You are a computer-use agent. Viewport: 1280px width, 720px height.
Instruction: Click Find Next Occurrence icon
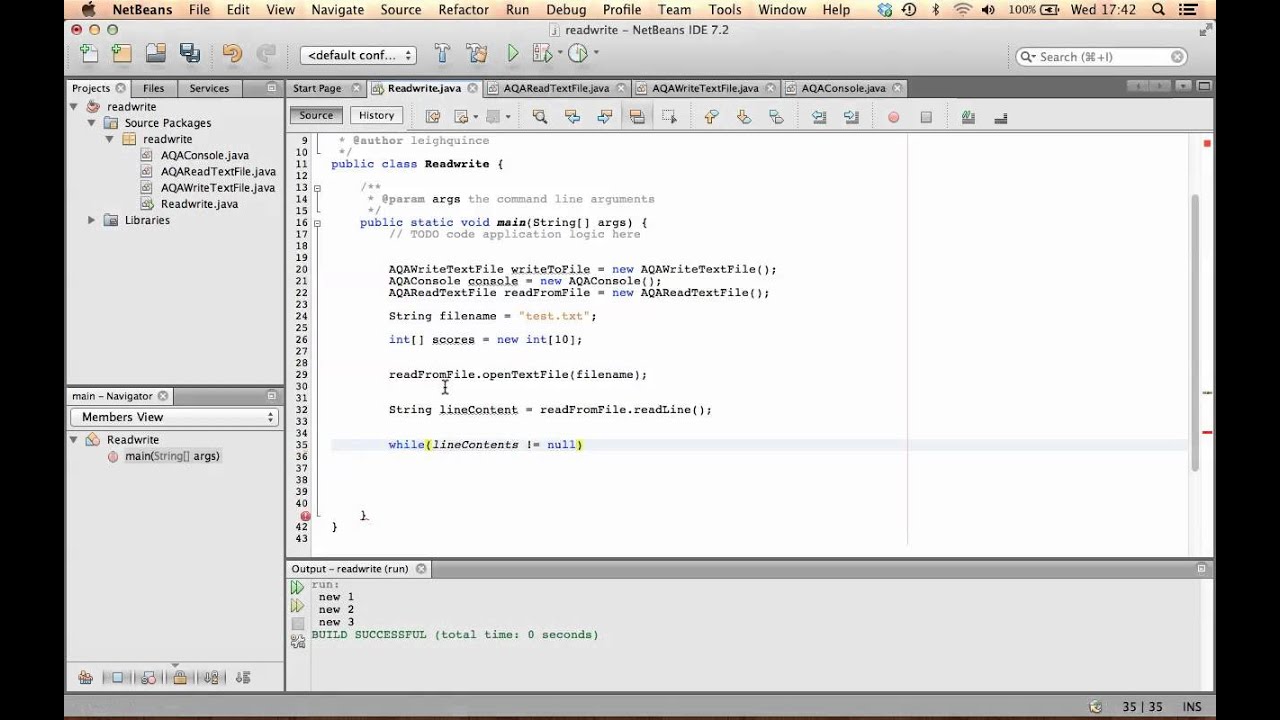[x=604, y=117]
